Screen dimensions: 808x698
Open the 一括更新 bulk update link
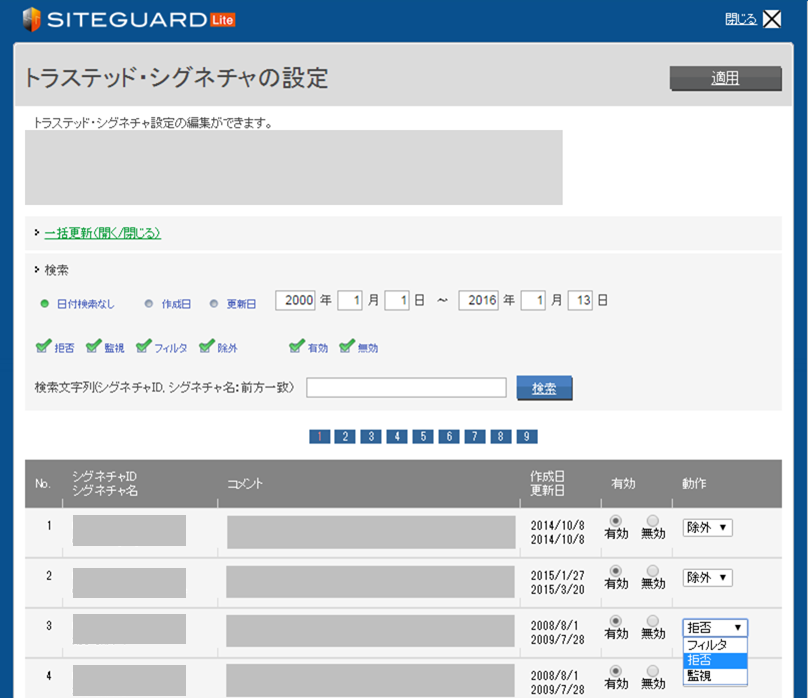coord(102,233)
